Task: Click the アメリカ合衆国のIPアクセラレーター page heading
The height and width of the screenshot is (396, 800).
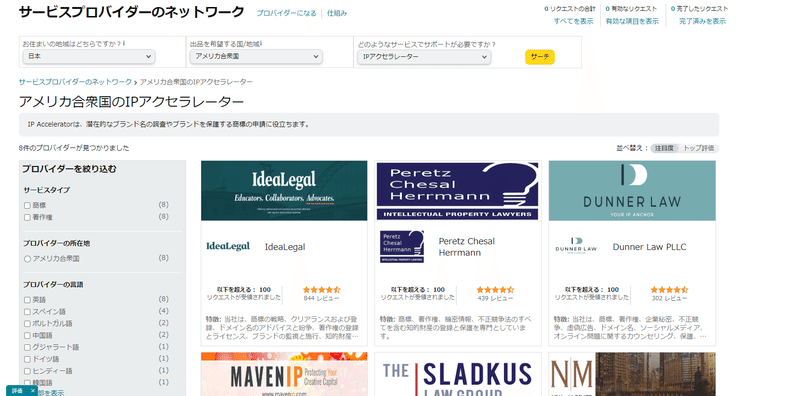Action: point(131,102)
